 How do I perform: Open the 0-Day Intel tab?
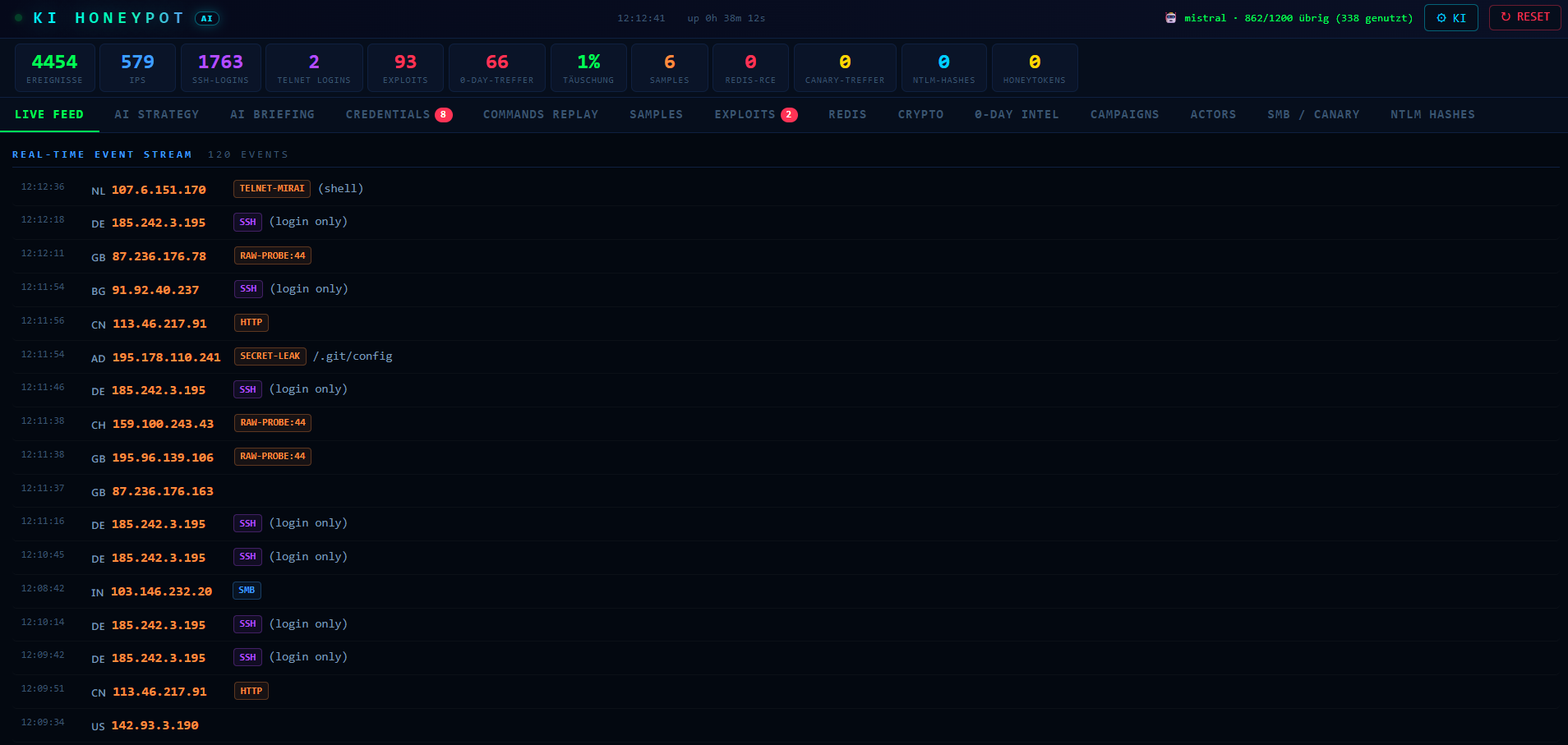tap(1017, 114)
